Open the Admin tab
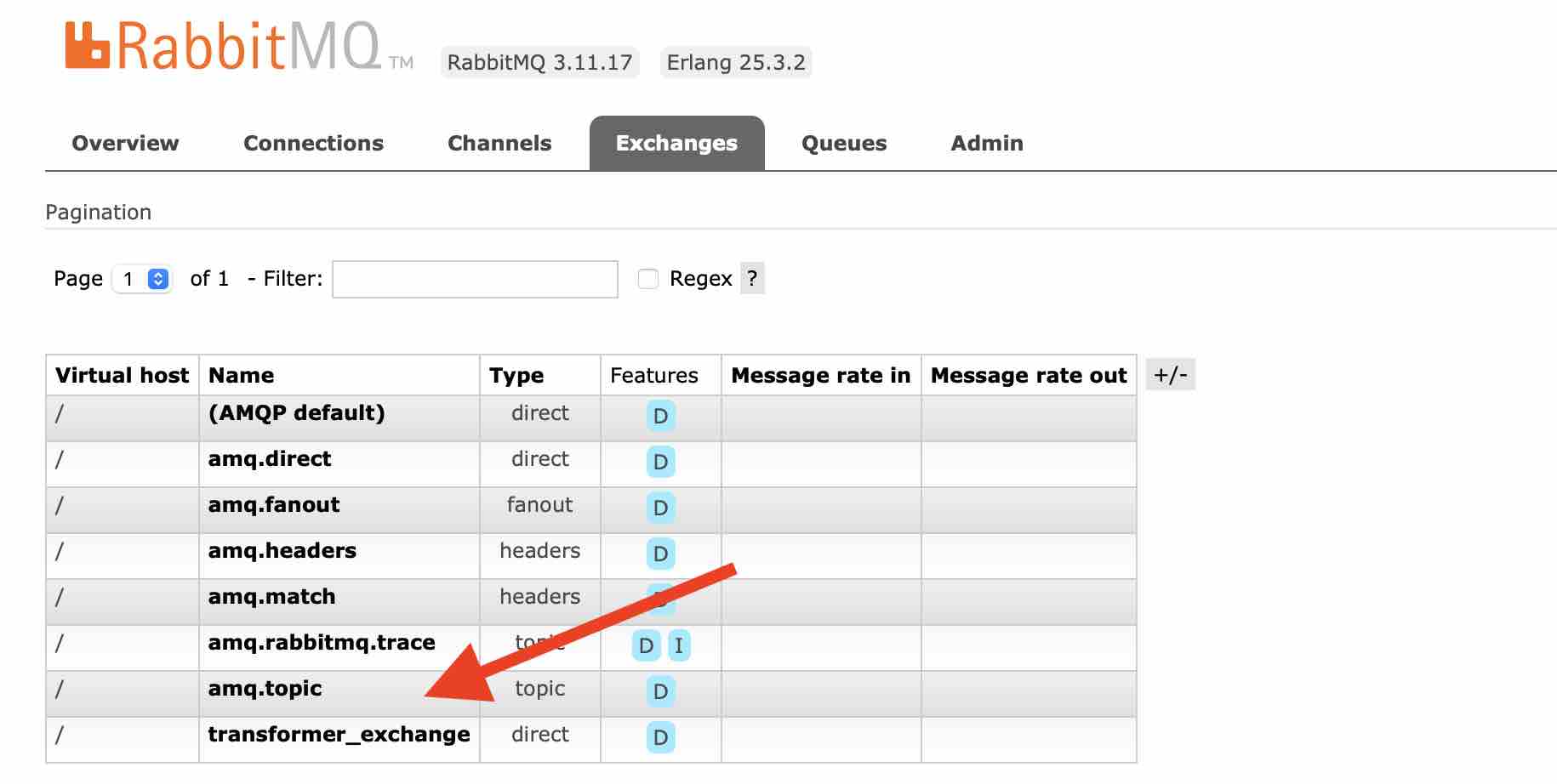Viewport: 1557px width, 784px height. pyautogui.click(x=986, y=143)
